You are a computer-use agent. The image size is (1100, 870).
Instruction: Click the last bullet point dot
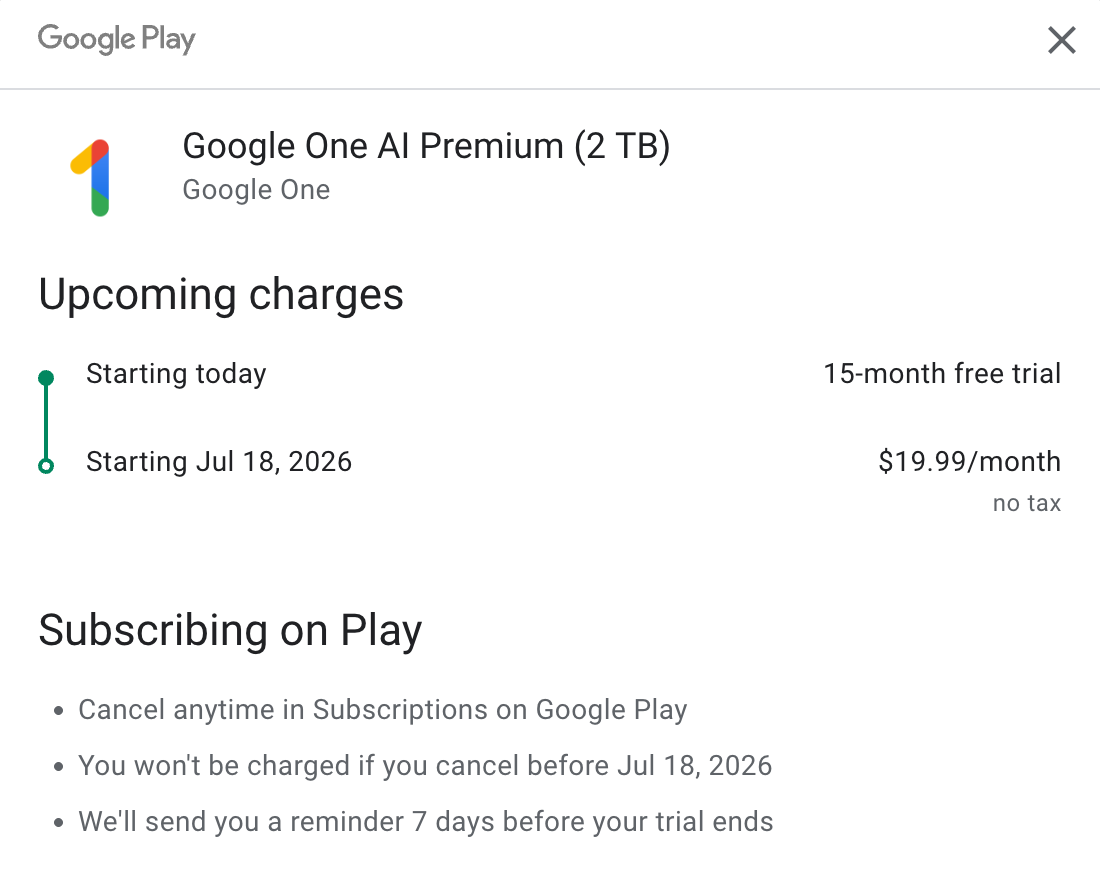(x=59, y=823)
